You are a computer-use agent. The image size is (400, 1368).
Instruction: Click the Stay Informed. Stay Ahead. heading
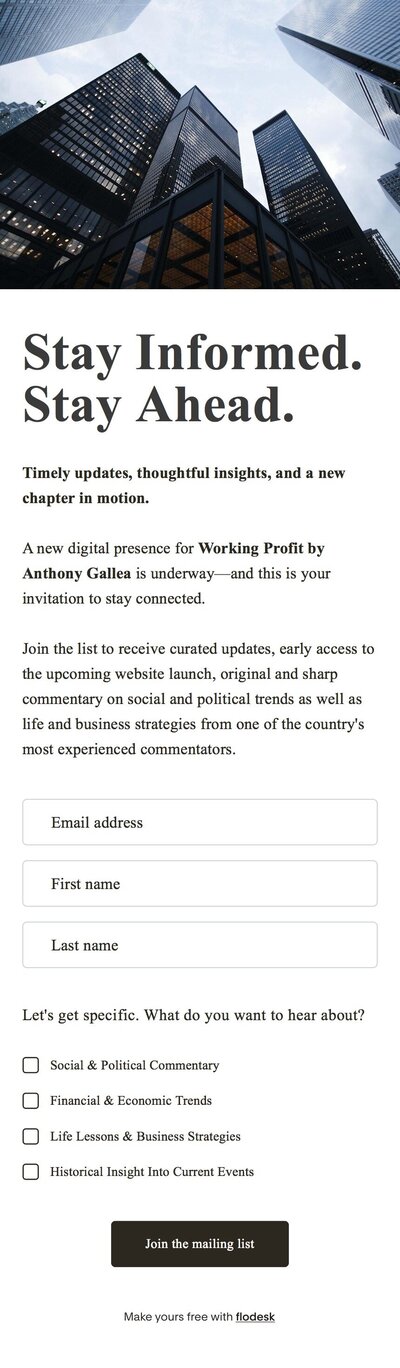tap(192, 378)
